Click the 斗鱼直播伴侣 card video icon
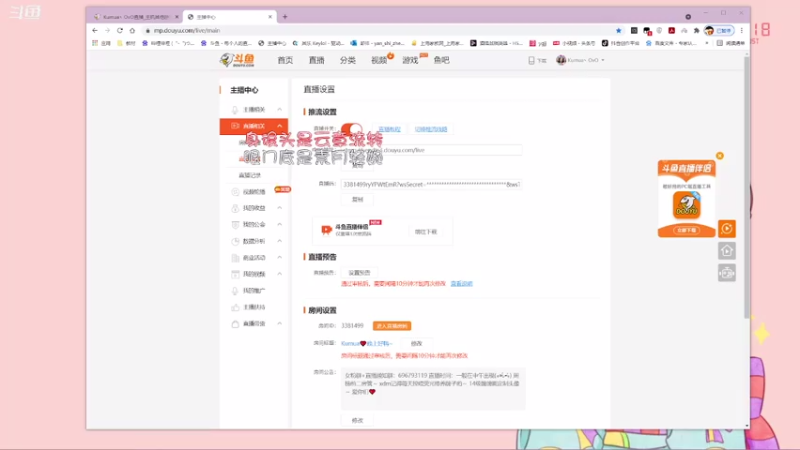Screen dimensions: 800x450 point(326,230)
